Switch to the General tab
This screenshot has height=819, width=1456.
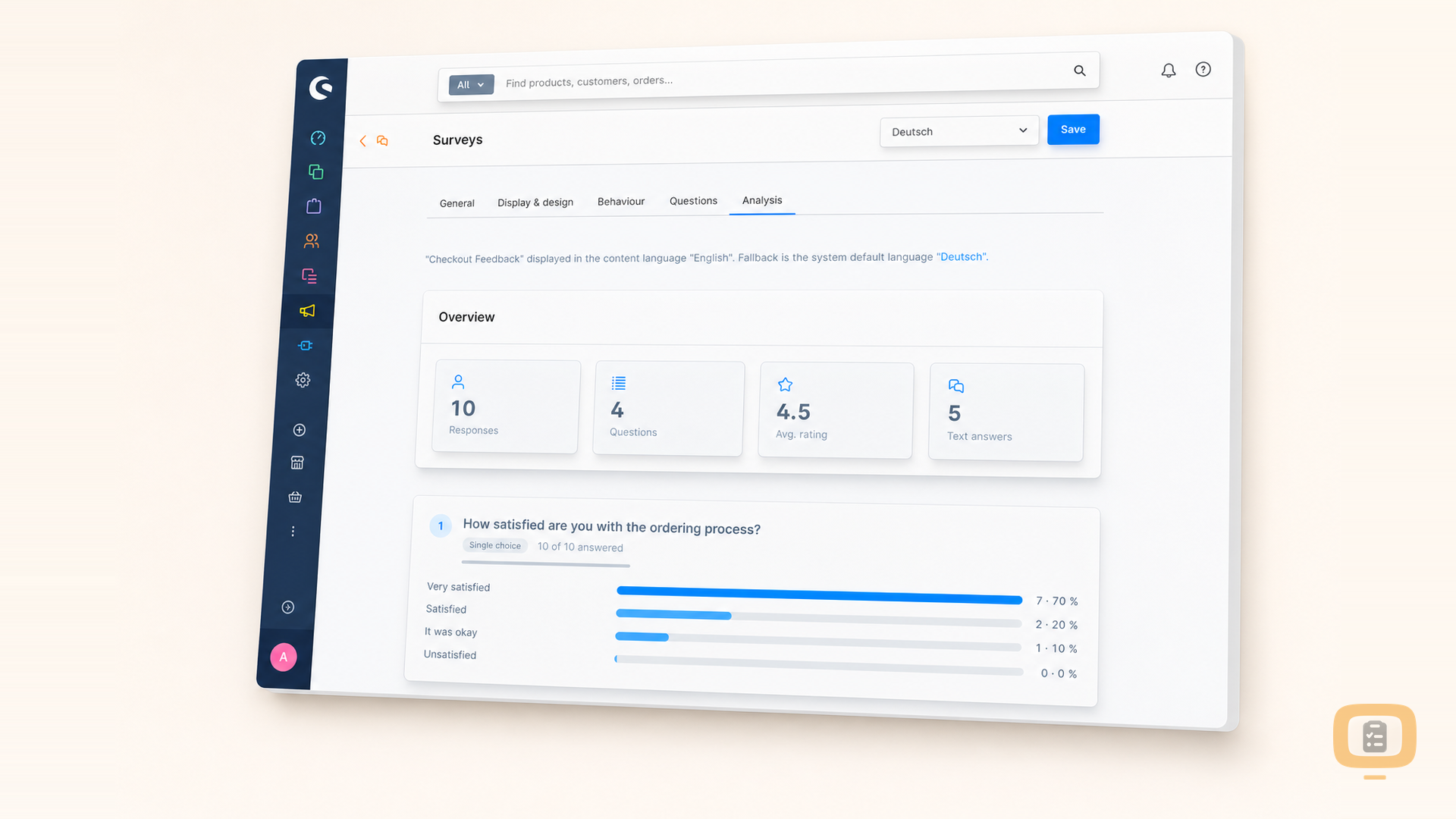point(457,203)
